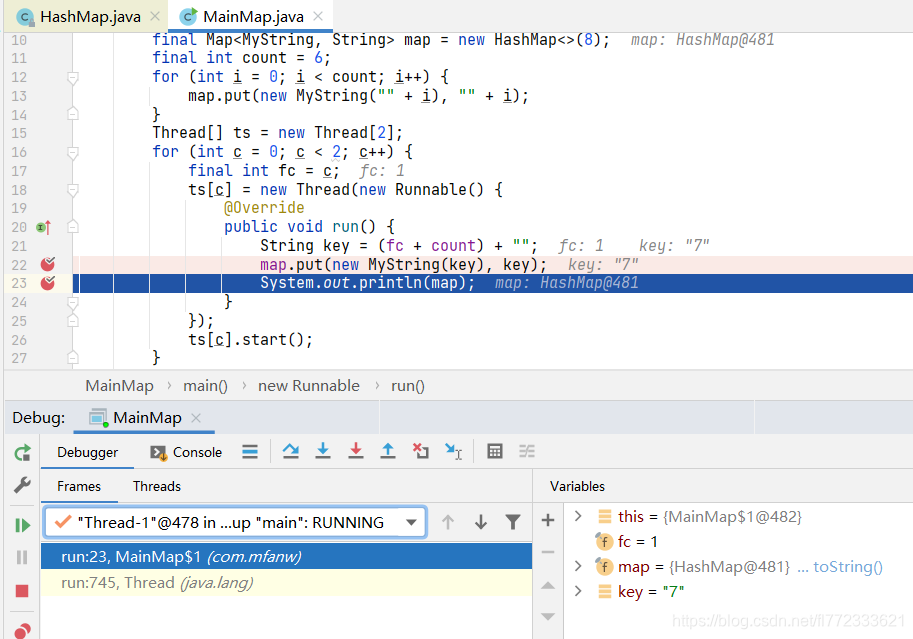This screenshot has width=913, height=639.
Task: Open View Breakpoints dialog
Action: (22, 631)
